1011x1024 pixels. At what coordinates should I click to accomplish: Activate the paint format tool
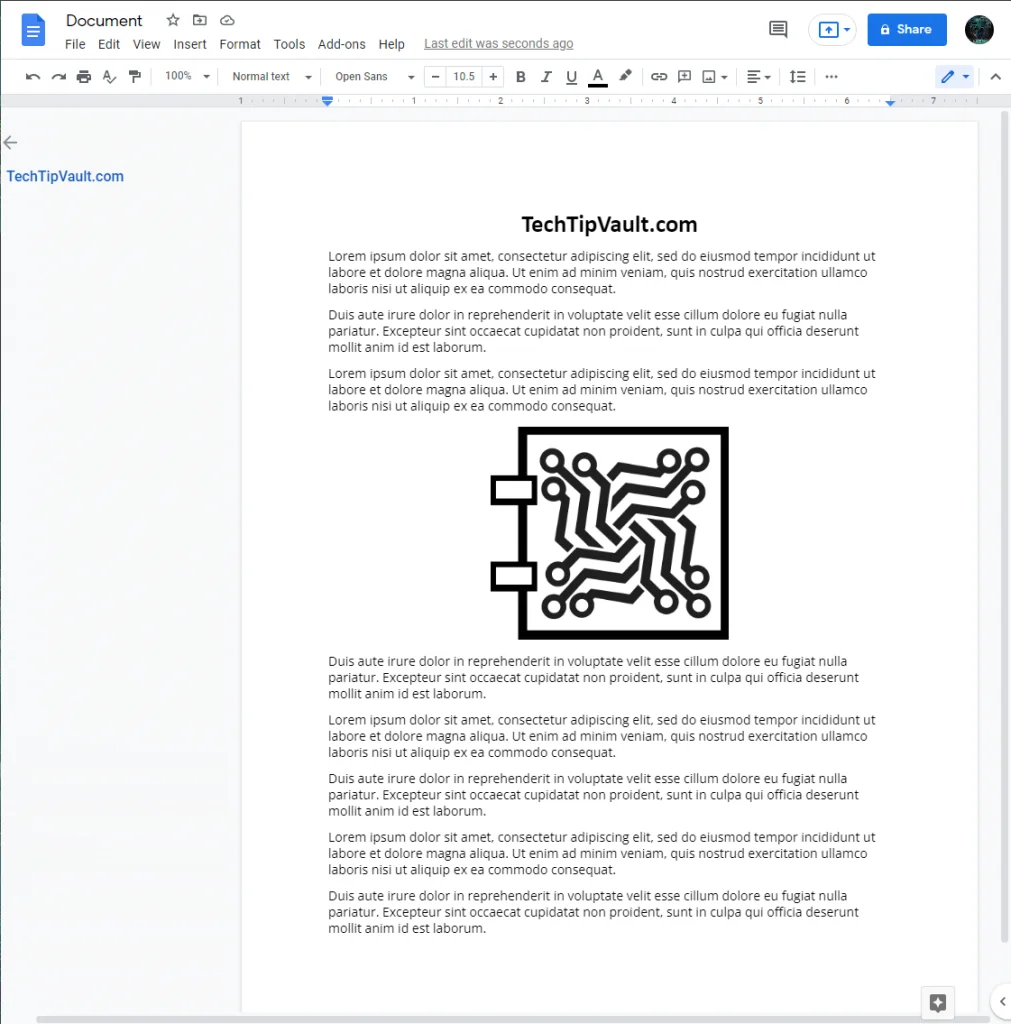pos(135,77)
